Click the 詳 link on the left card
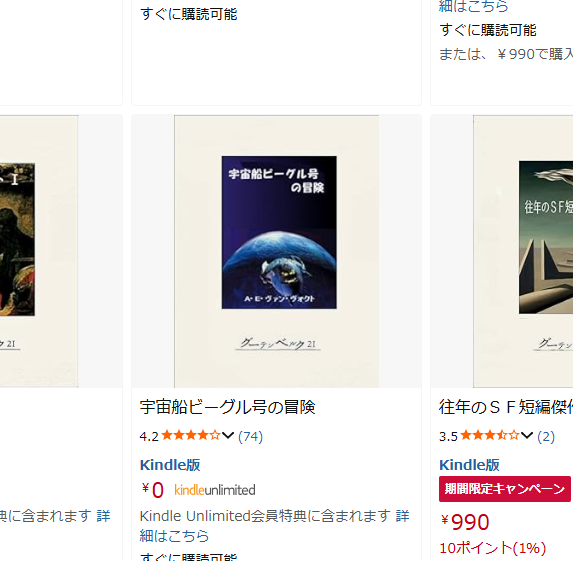Screen dimensions: 573x561 (103, 516)
